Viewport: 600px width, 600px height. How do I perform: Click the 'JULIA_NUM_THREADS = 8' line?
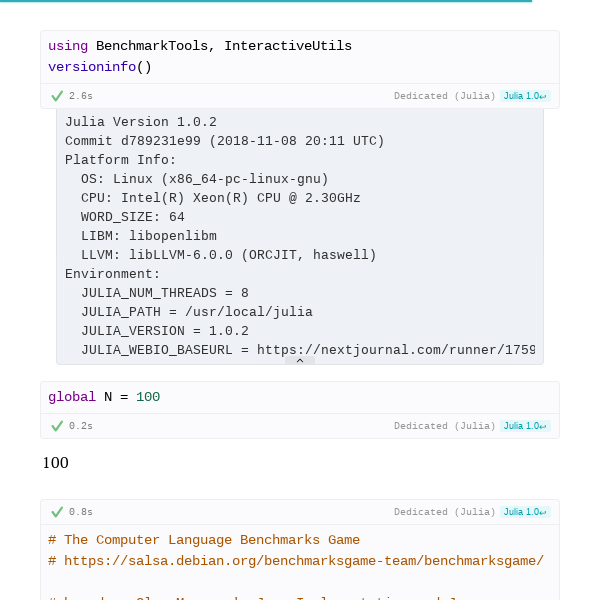(x=165, y=293)
